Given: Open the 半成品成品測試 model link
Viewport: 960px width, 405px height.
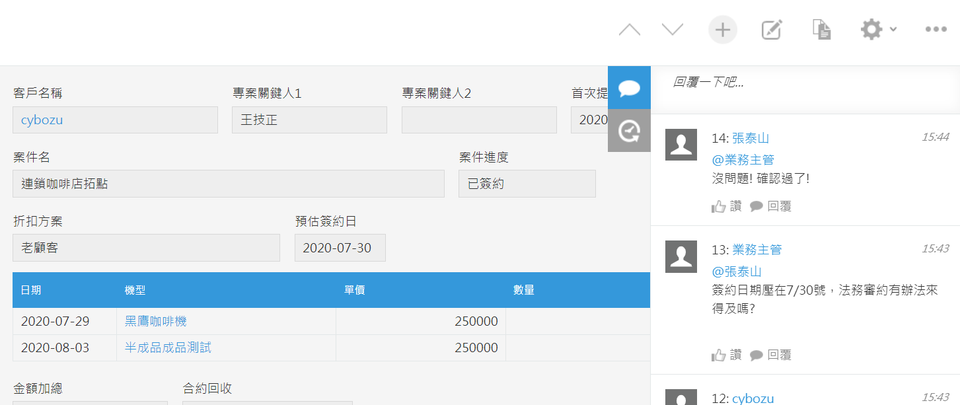Looking at the screenshot, I should pos(168,347).
